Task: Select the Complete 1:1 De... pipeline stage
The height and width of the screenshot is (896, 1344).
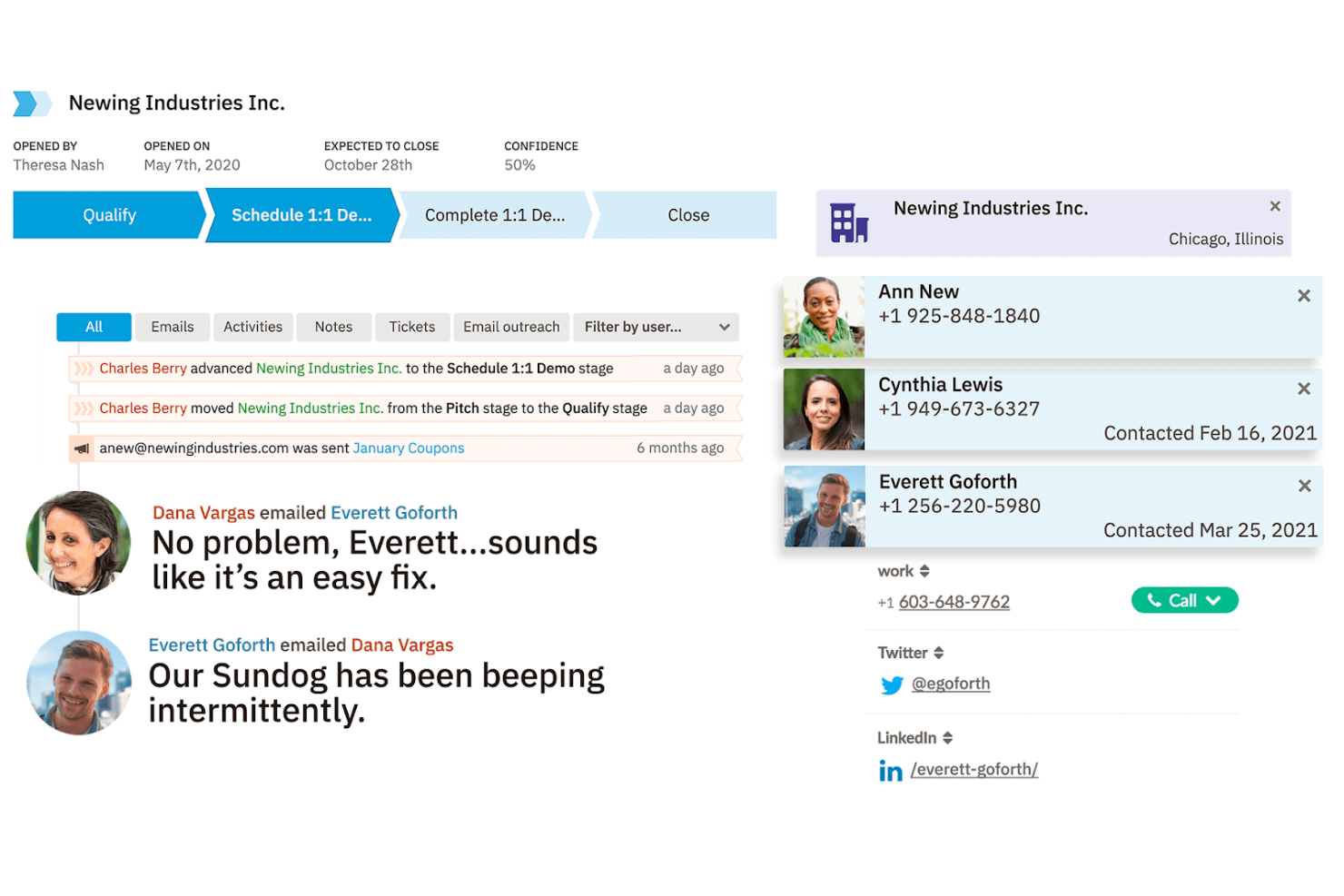Action: (x=495, y=215)
